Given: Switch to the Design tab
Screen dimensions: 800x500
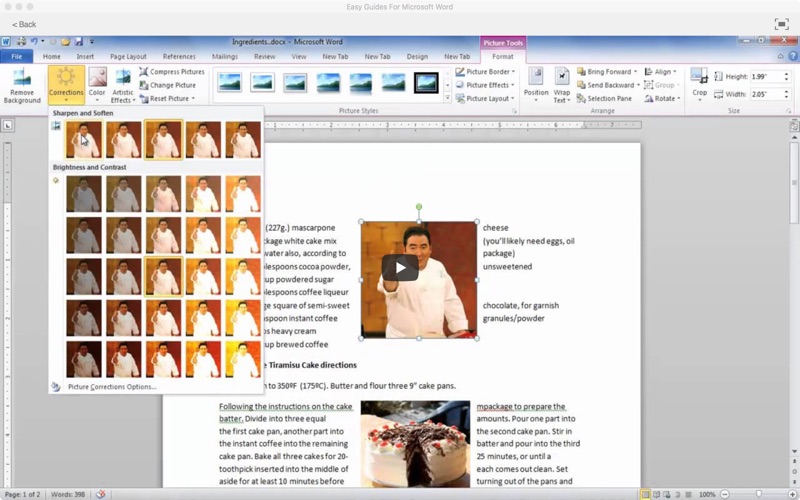Looking at the screenshot, I should [417, 57].
